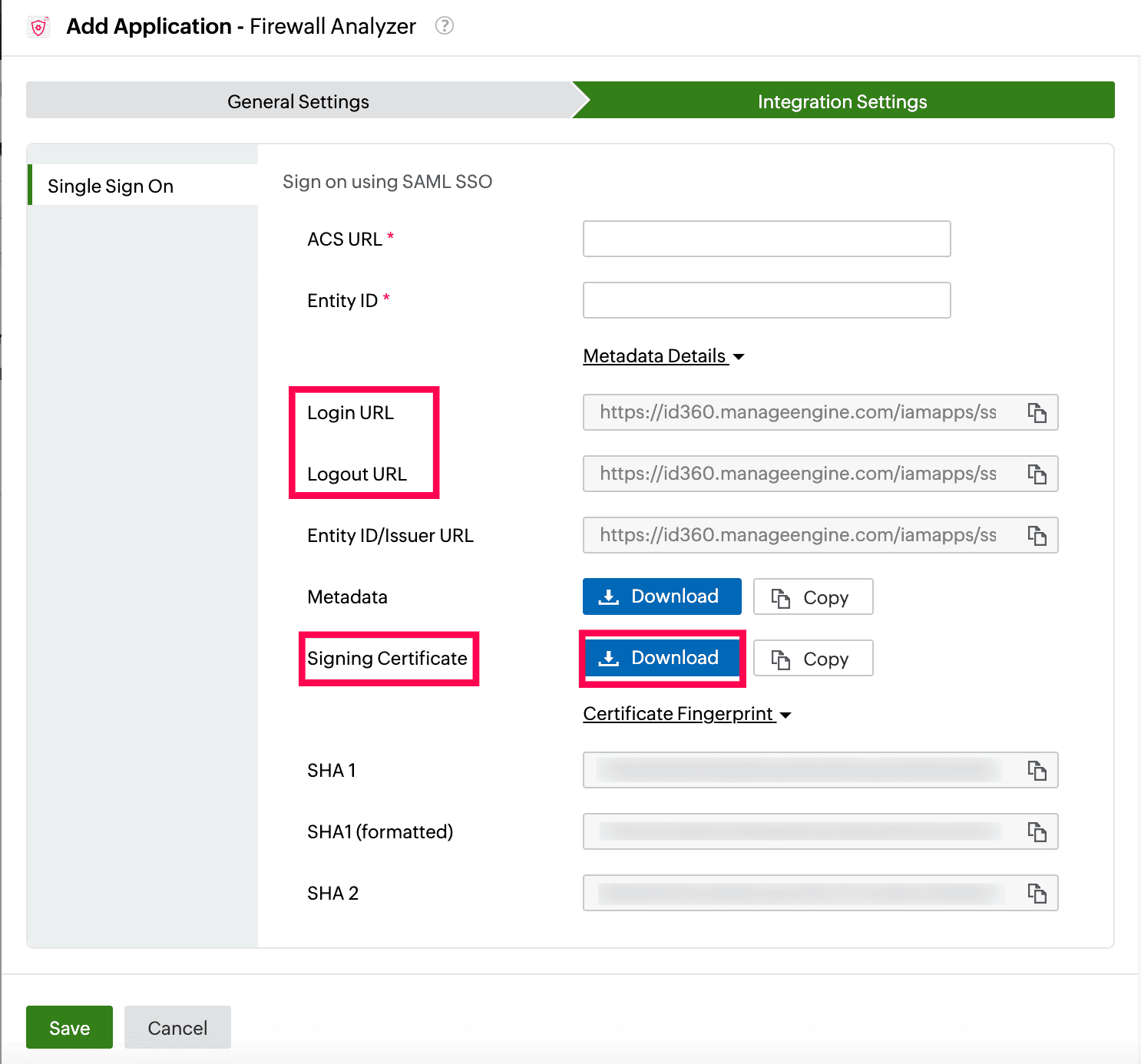Viewport: 1141px width, 1064px height.
Task: Open the Single Sign On side tab
Action: pyautogui.click(x=111, y=186)
